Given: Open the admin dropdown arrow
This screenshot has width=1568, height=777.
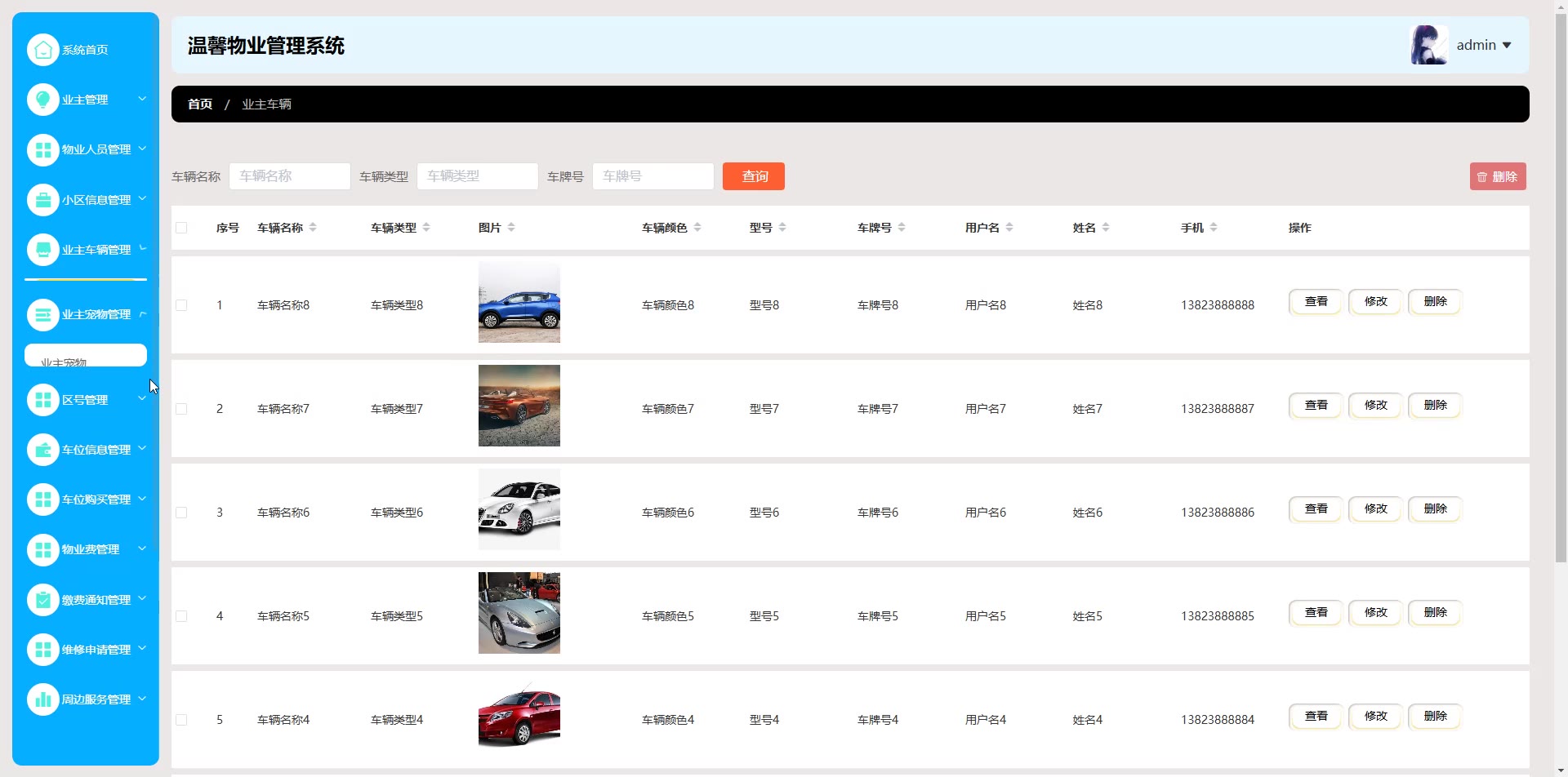Looking at the screenshot, I should (x=1507, y=46).
